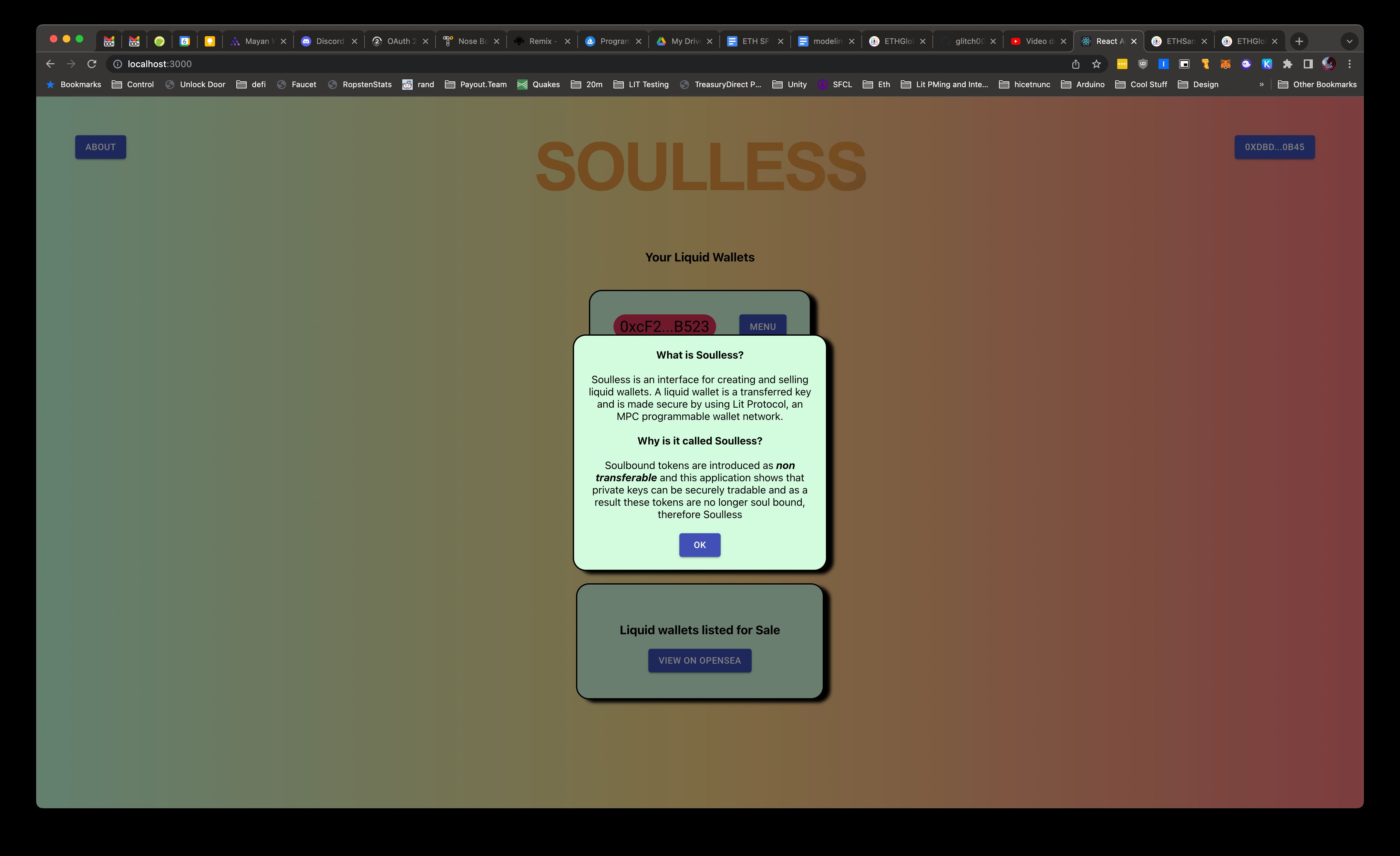Open the Faucet bookmark
Screen dimensions: 1400x856
tap(296, 85)
